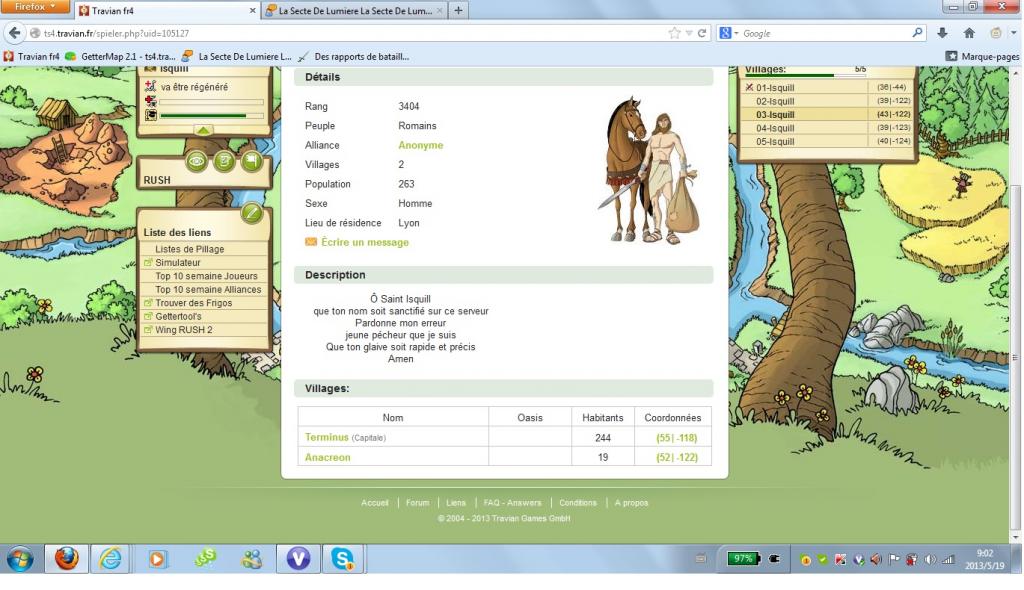This screenshot has width=1024, height=590.
Task: Open the downloads arrow icon
Action: (x=942, y=33)
